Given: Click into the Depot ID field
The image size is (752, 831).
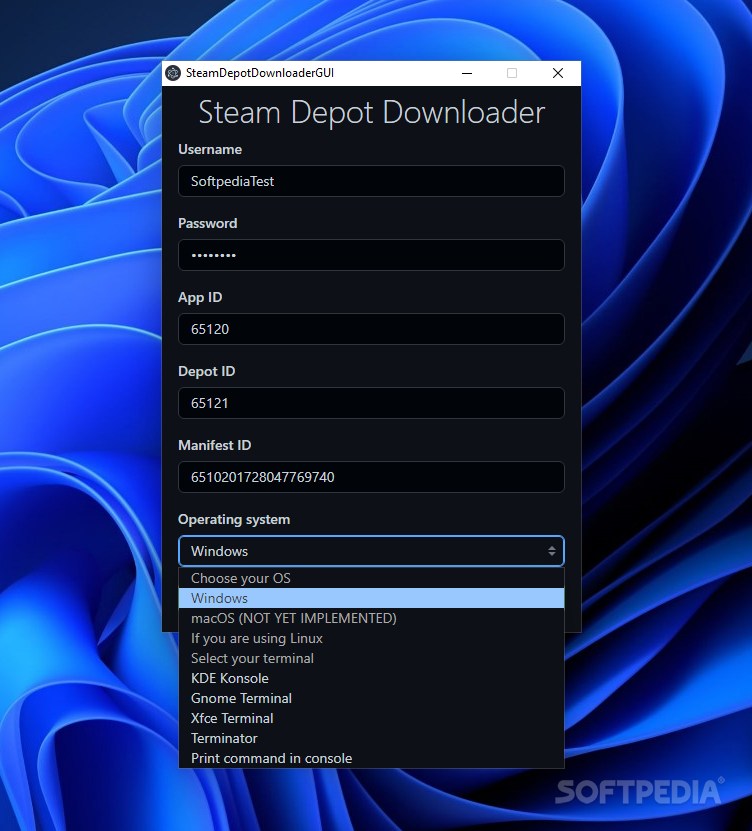Looking at the screenshot, I should (371, 403).
